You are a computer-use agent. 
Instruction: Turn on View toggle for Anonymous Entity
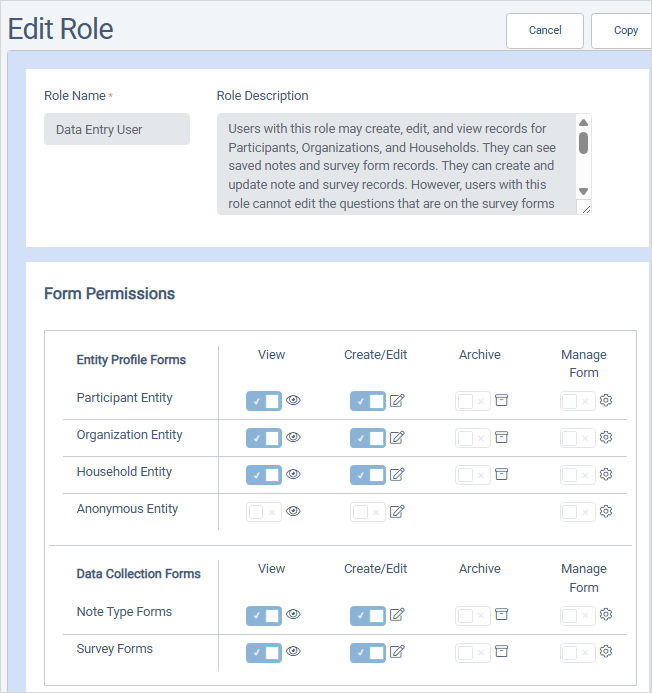(264, 512)
